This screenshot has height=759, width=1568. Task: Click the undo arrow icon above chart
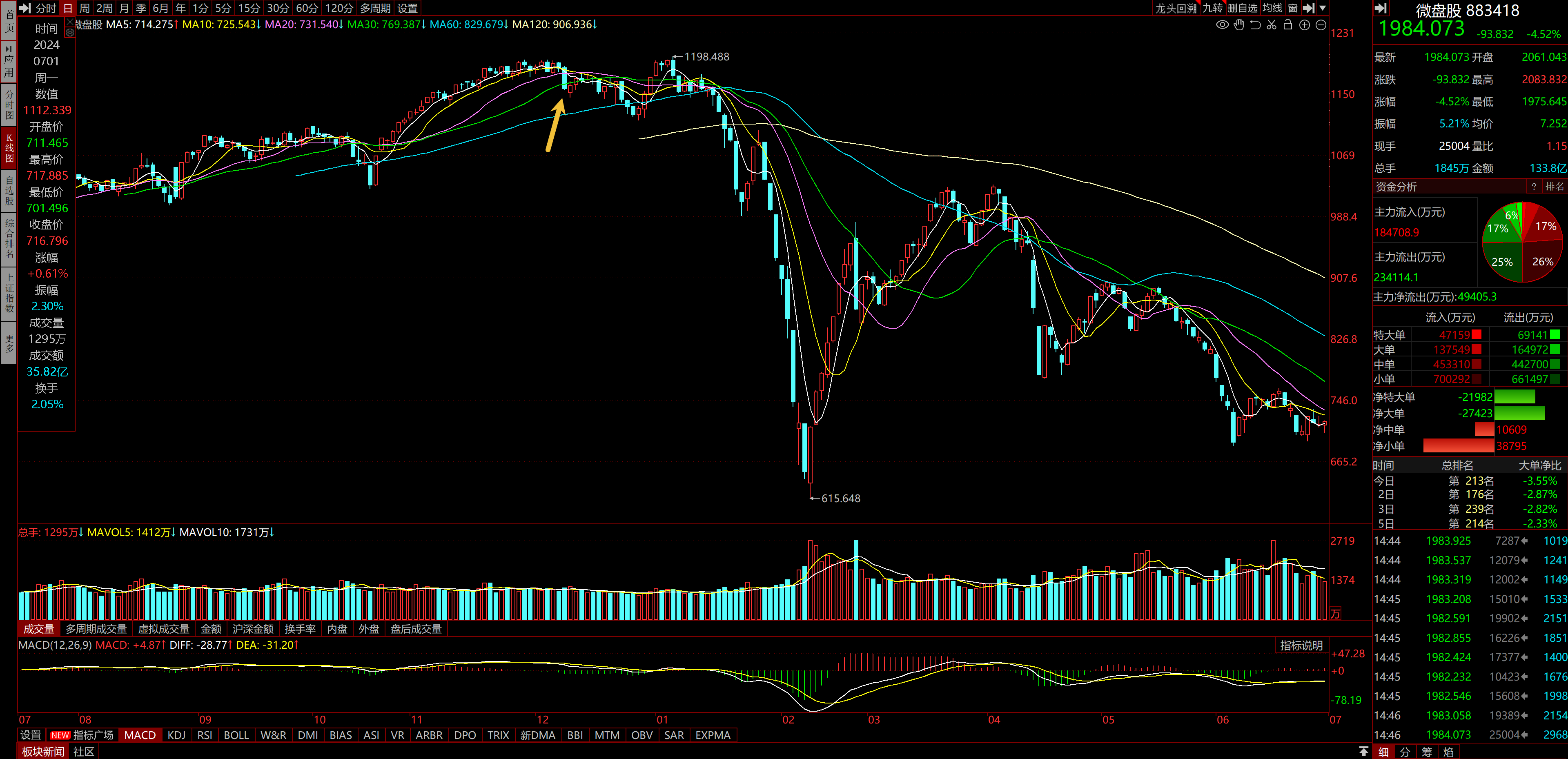(1255, 25)
